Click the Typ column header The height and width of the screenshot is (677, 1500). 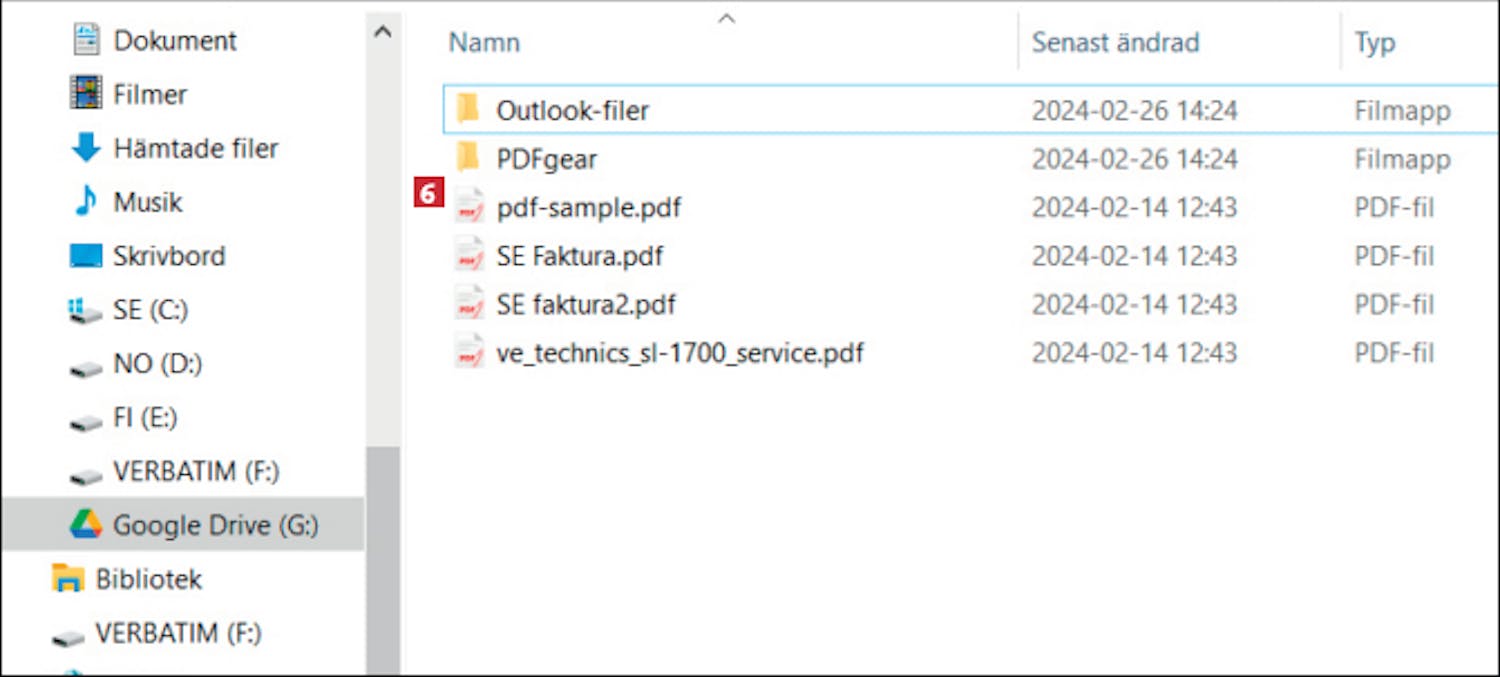tap(1374, 43)
